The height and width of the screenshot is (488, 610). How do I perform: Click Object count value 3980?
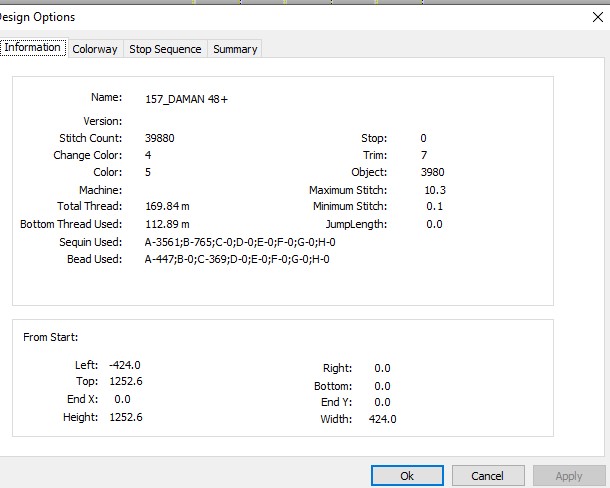click(433, 172)
